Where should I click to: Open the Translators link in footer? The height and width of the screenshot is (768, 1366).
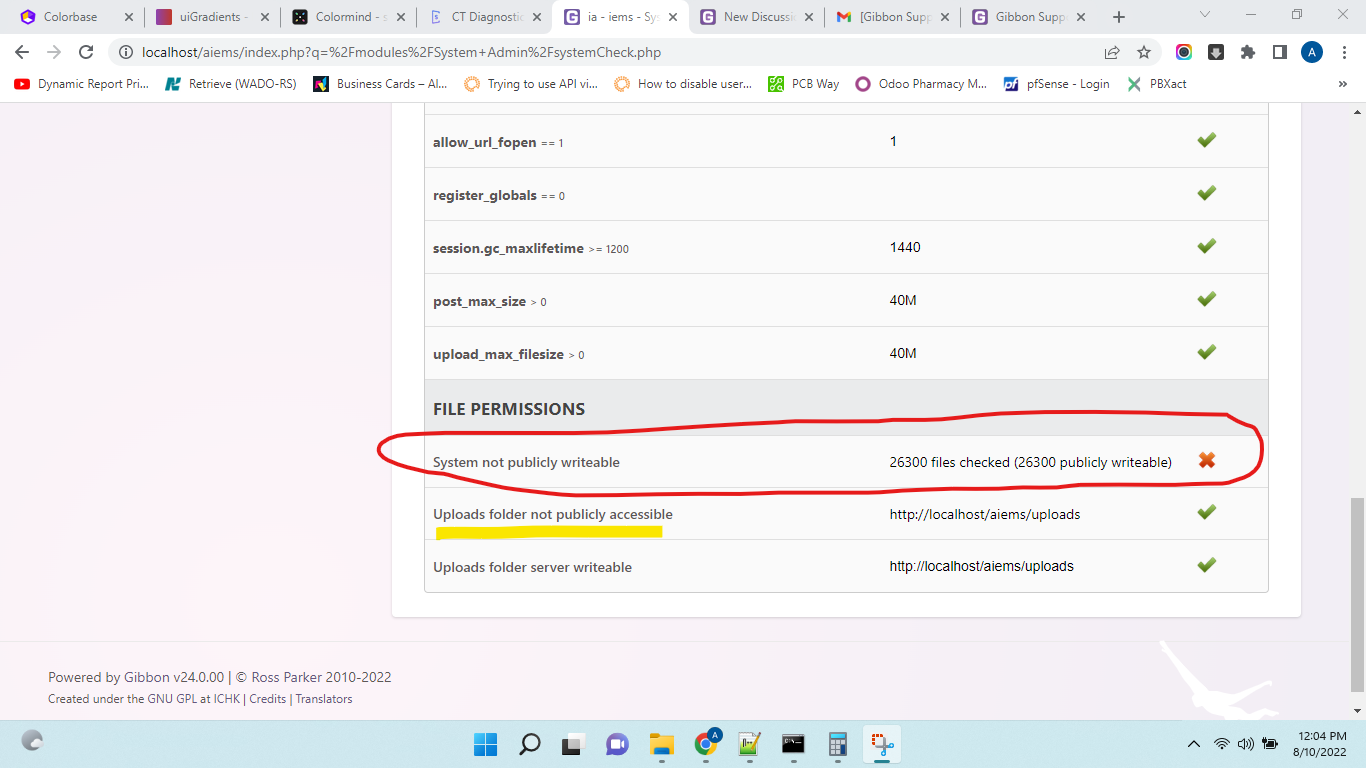[x=324, y=699]
